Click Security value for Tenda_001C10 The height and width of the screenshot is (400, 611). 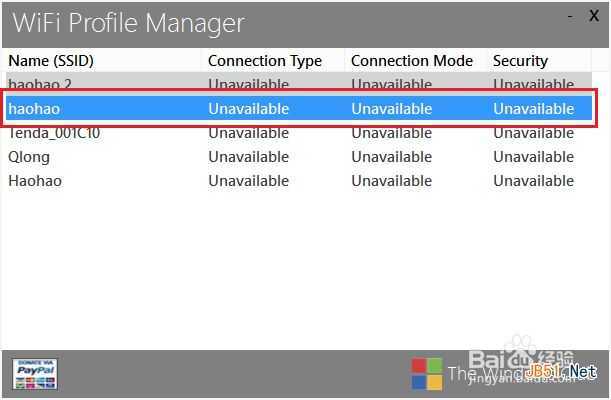click(533, 133)
